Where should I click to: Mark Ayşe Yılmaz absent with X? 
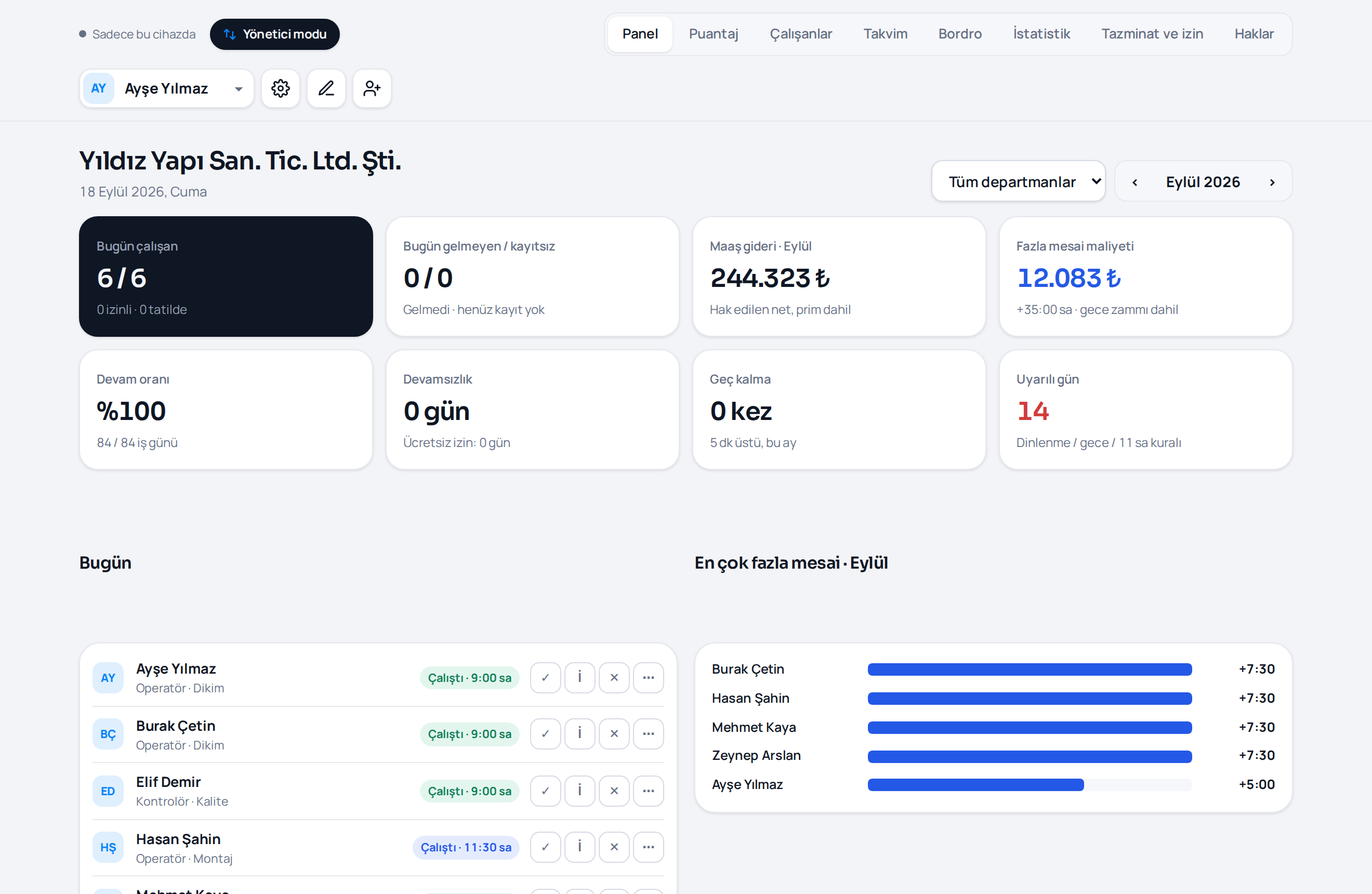point(614,677)
